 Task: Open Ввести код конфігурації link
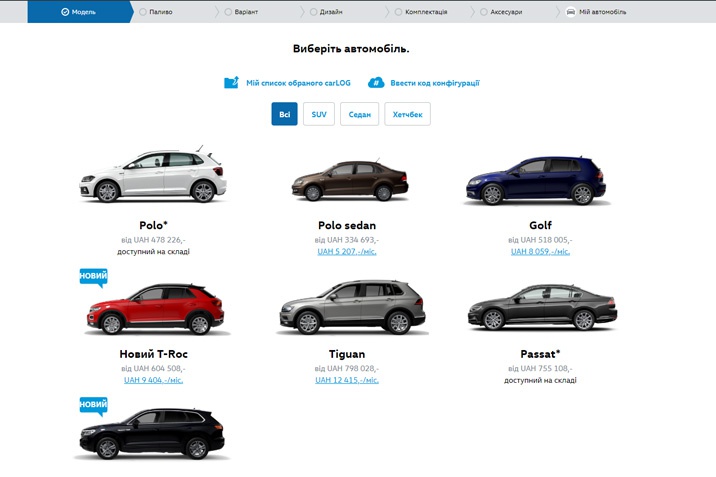click(x=435, y=83)
